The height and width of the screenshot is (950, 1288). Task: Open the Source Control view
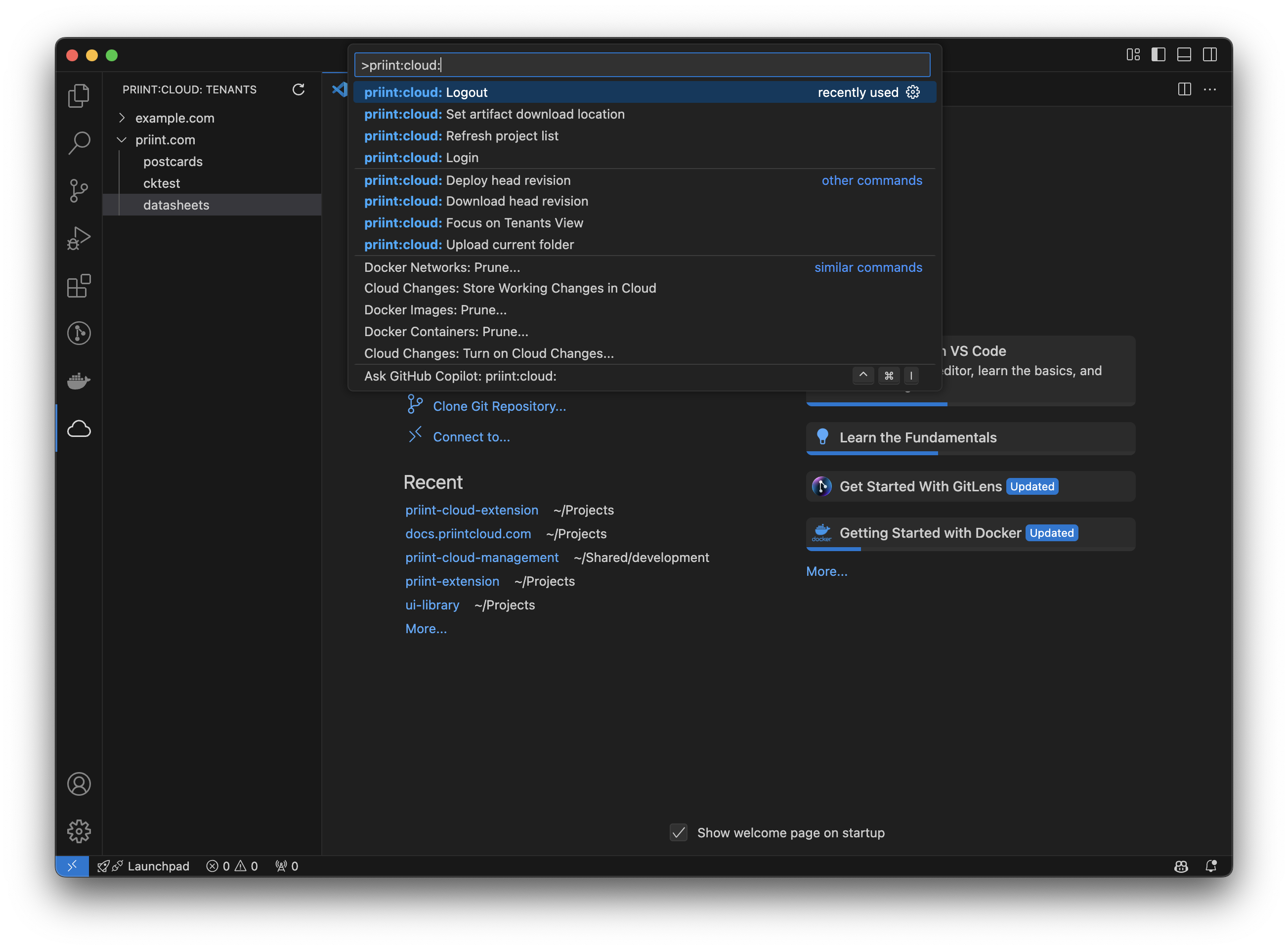[x=79, y=190]
